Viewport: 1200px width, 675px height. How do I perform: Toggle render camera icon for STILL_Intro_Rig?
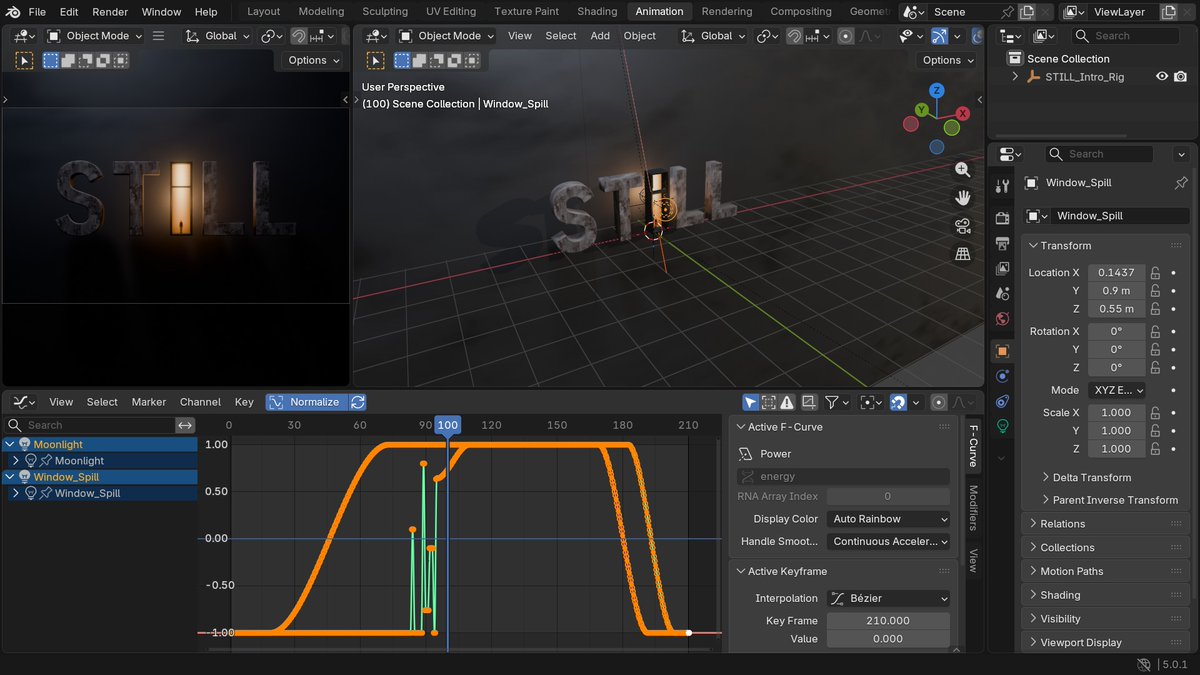1181,77
